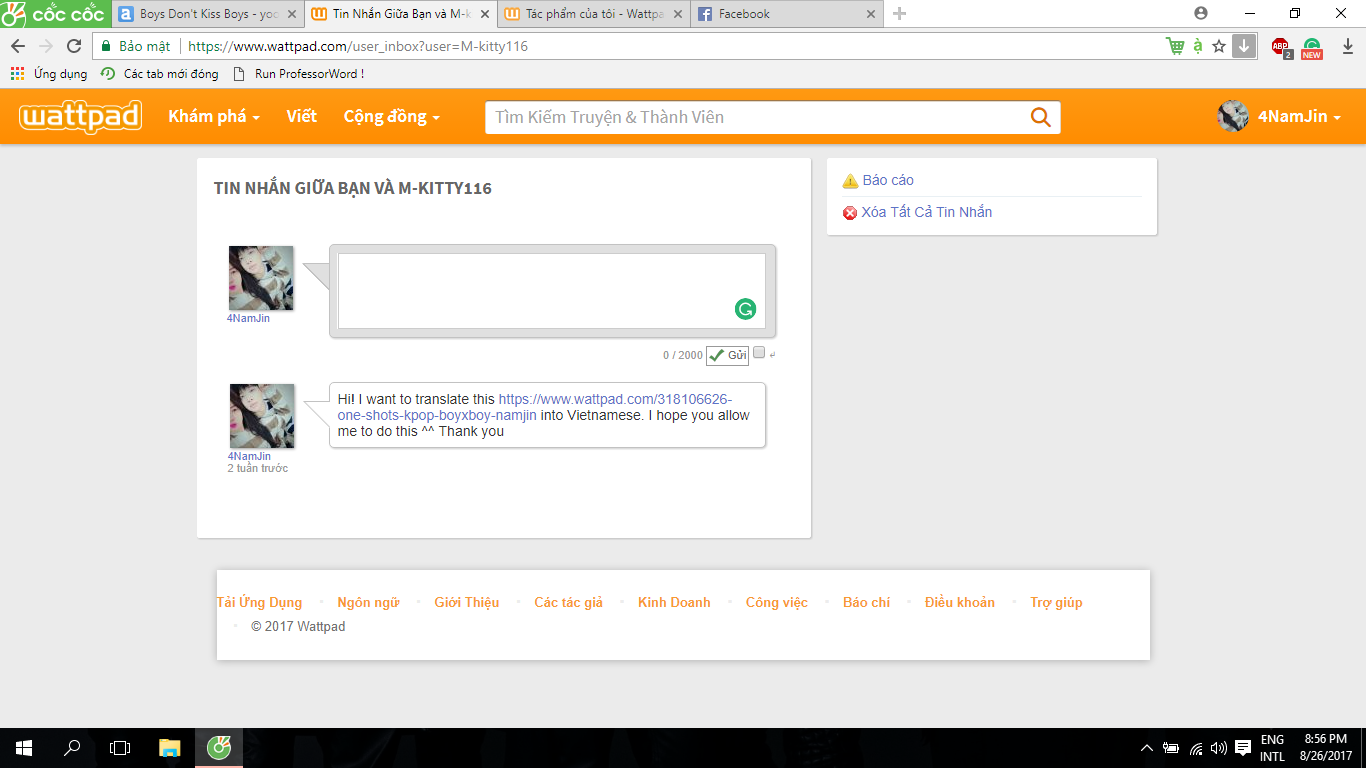Image resolution: width=1366 pixels, height=768 pixels.
Task: Click the shopping cart icon in address bar
Action: [x=1174, y=46]
